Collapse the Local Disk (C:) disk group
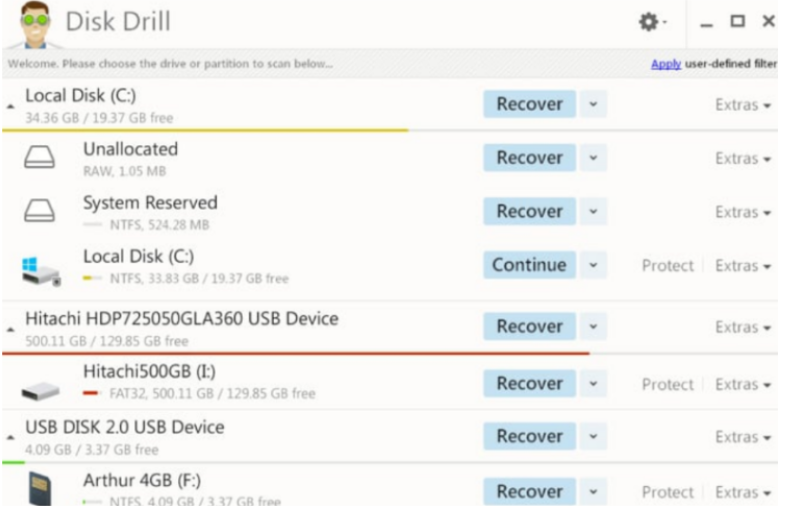 click(x=11, y=105)
